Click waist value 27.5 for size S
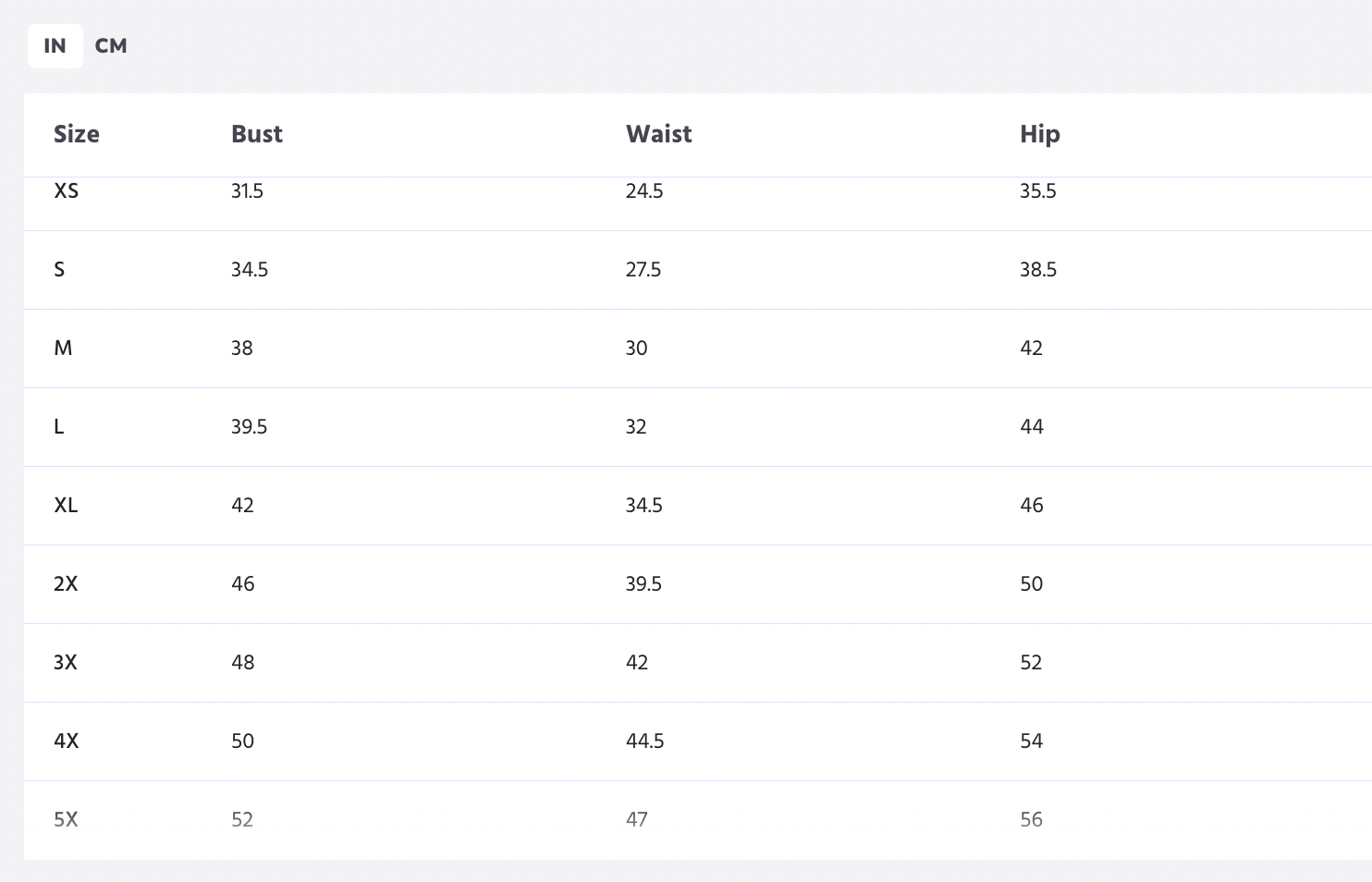This screenshot has height=882, width=1372. coord(643,270)
